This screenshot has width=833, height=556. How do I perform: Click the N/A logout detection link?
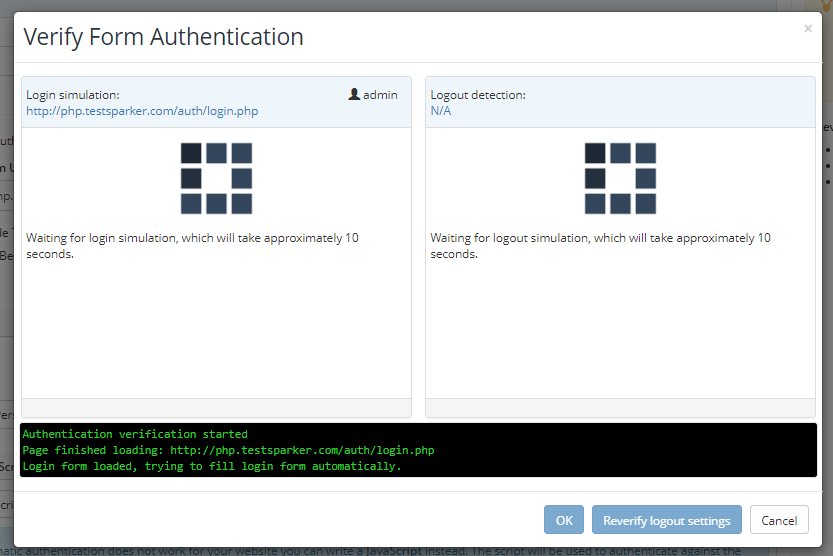click(440, 110)
